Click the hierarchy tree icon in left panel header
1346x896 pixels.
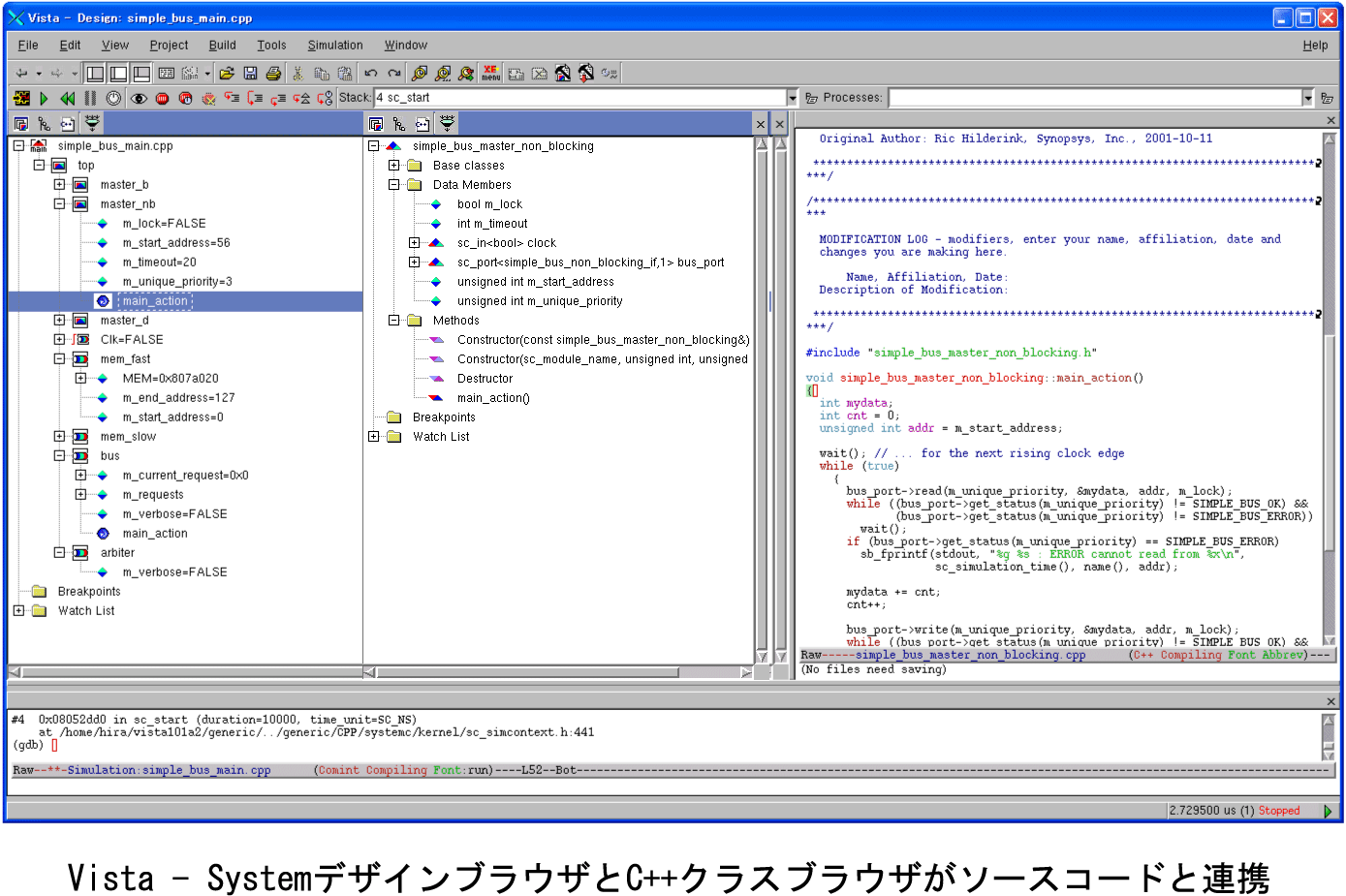point(45,123)
